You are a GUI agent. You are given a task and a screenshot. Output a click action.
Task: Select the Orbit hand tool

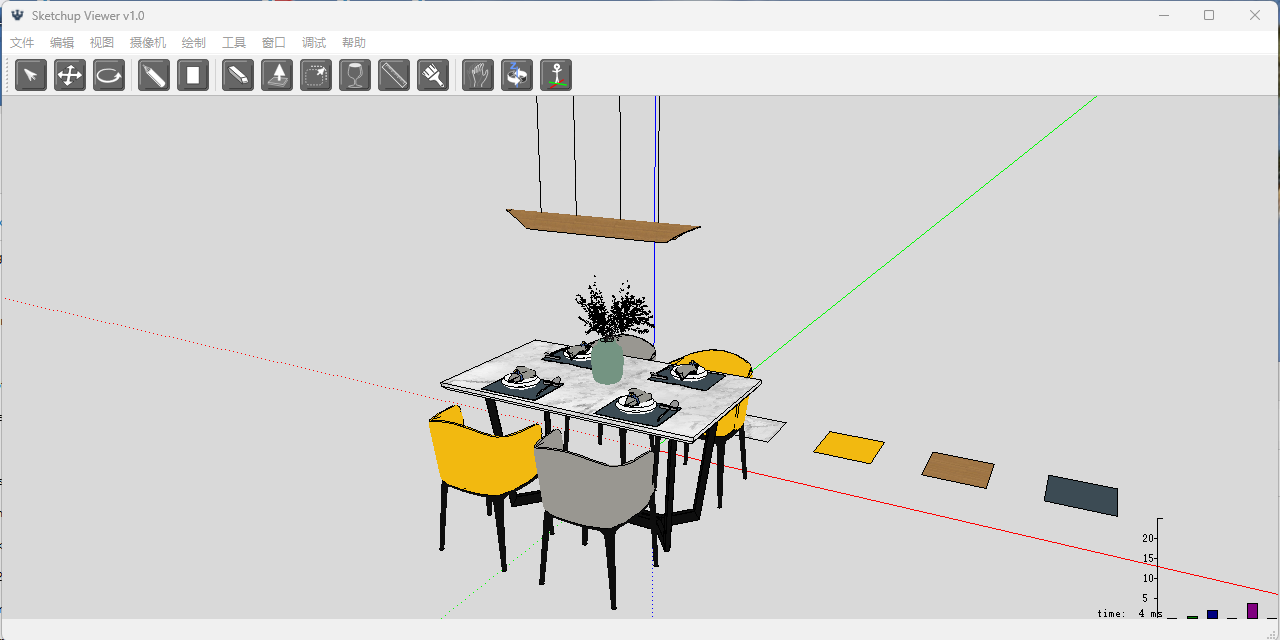[477, 75]
